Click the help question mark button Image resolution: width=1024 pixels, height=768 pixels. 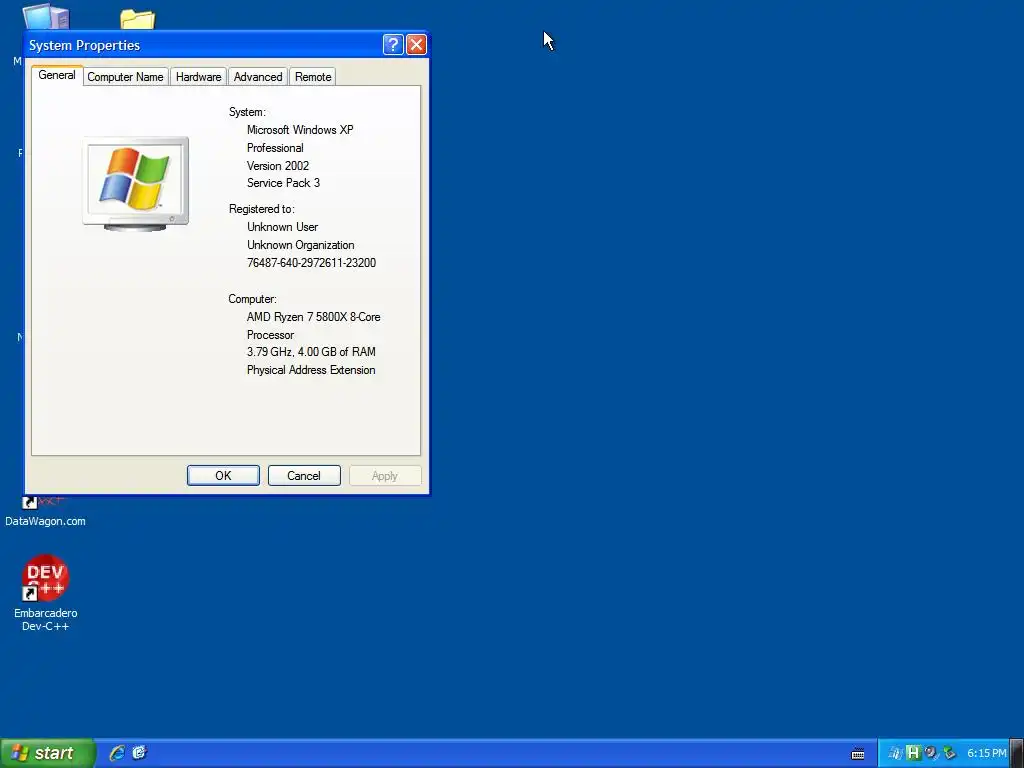[x=392, y=44]
